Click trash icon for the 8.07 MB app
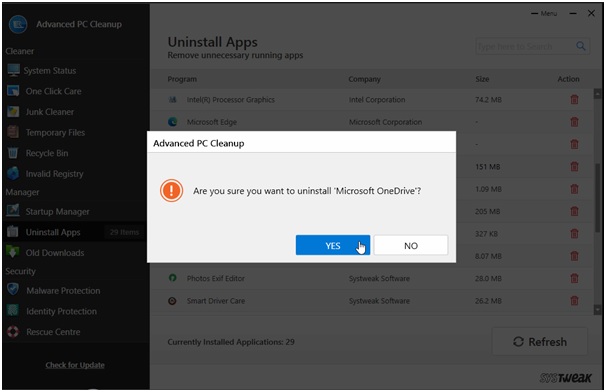 pyautogui.click(x=574, y=256)
